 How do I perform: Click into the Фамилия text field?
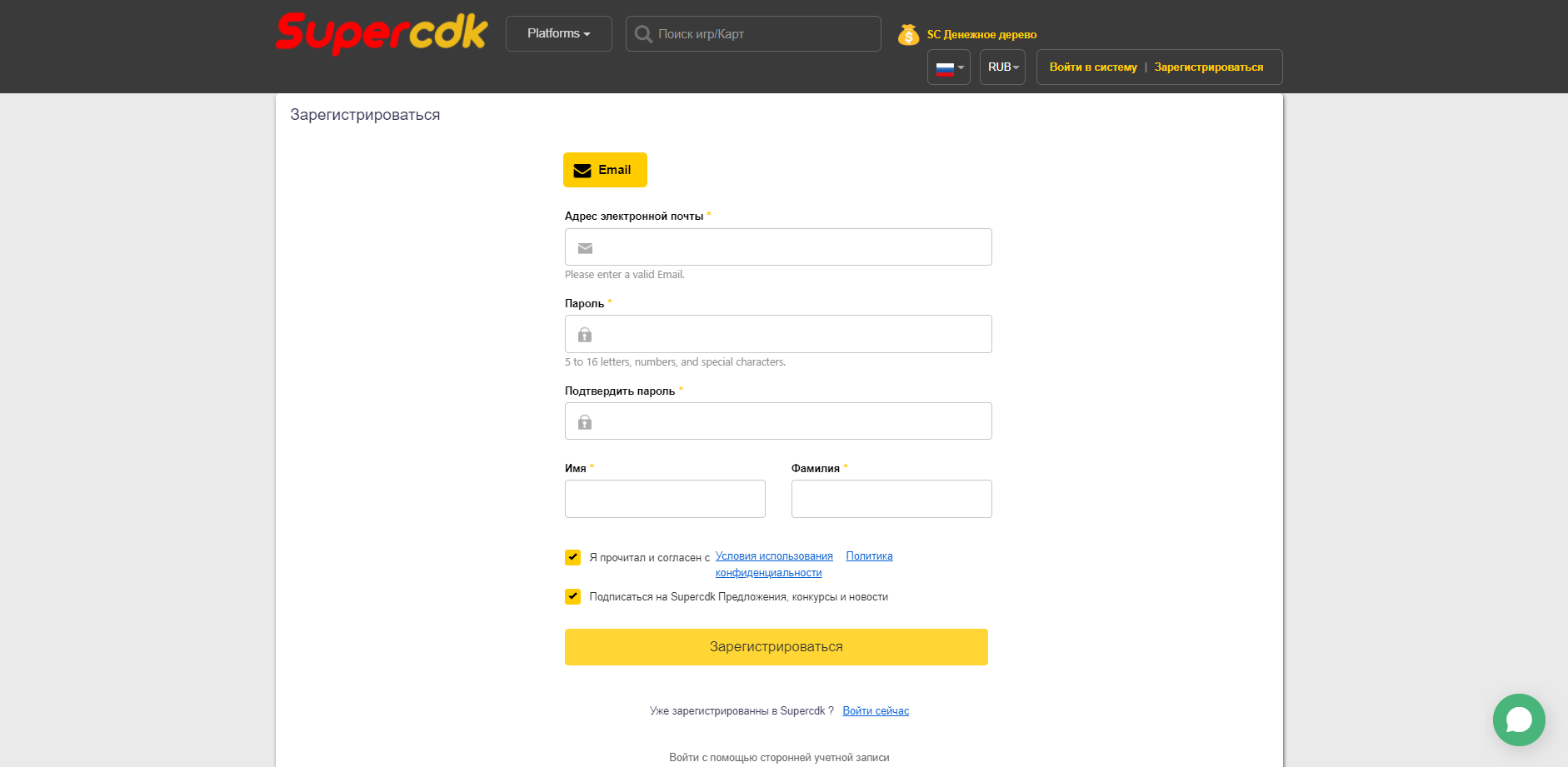[x=891, y=499]
